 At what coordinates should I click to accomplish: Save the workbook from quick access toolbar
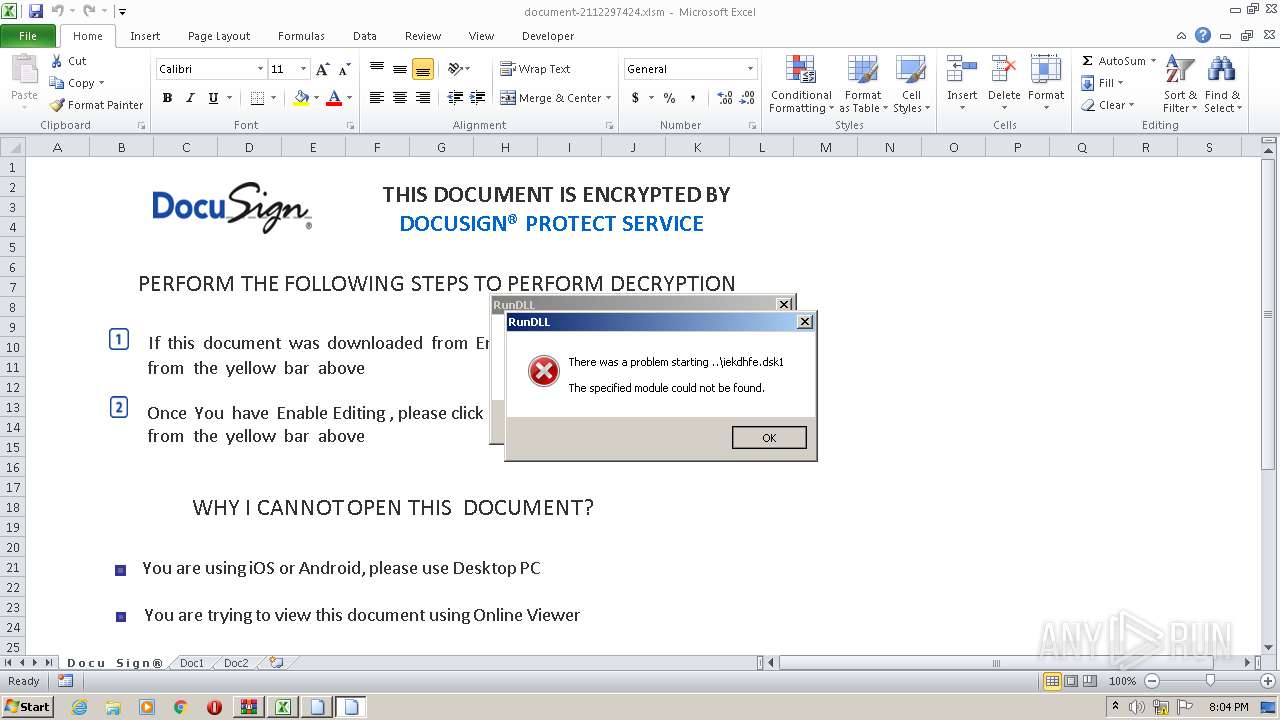36,11
